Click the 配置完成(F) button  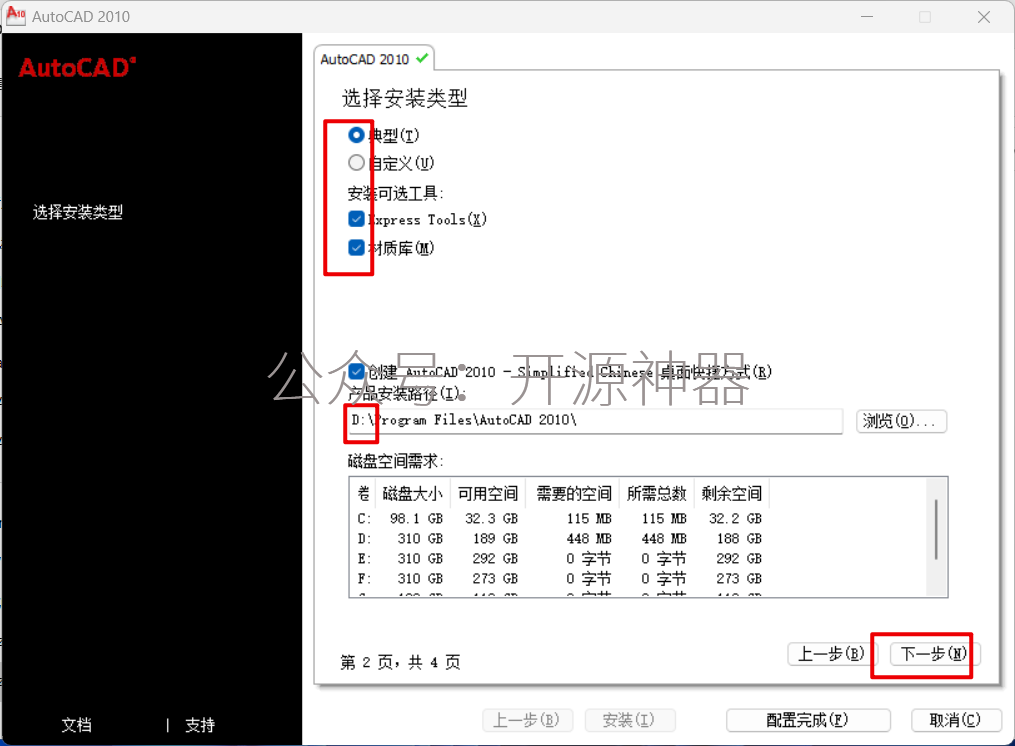808,719
